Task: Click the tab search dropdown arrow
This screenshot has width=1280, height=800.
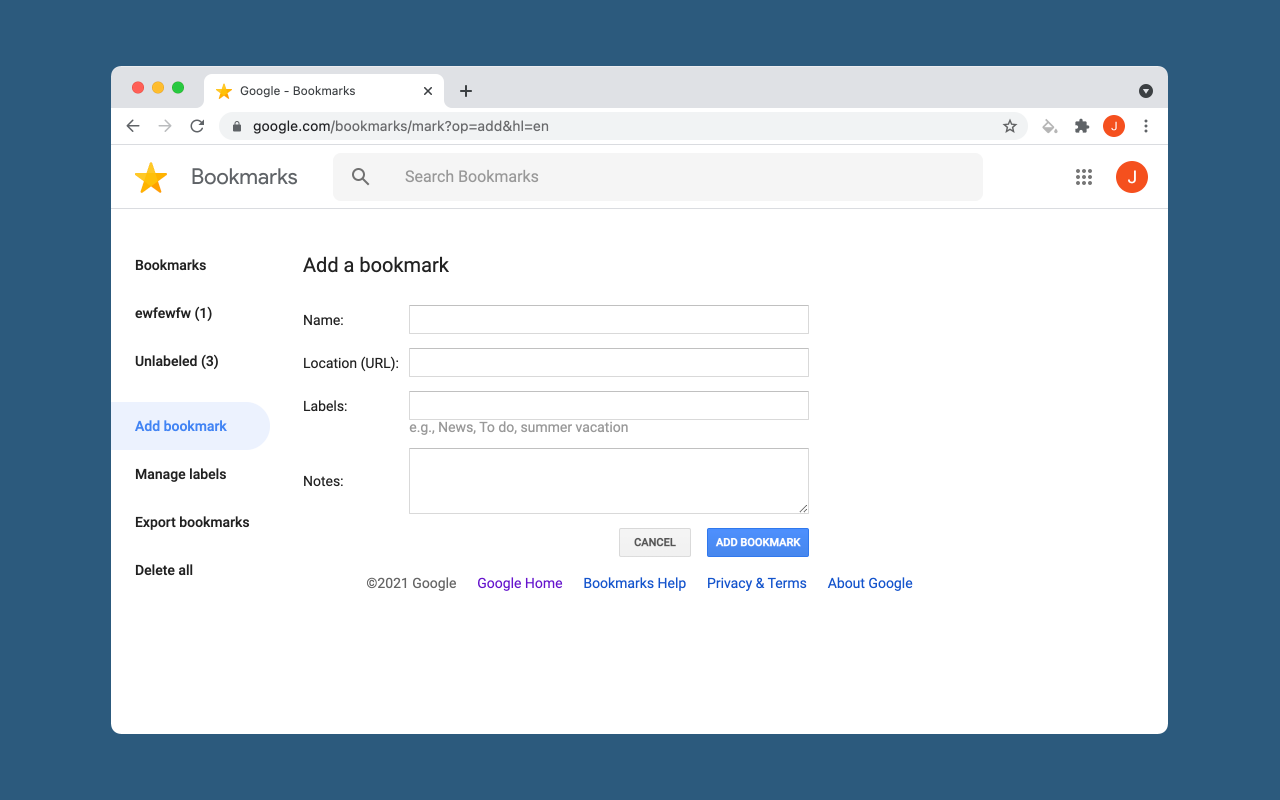Action: coord(1146,91)
